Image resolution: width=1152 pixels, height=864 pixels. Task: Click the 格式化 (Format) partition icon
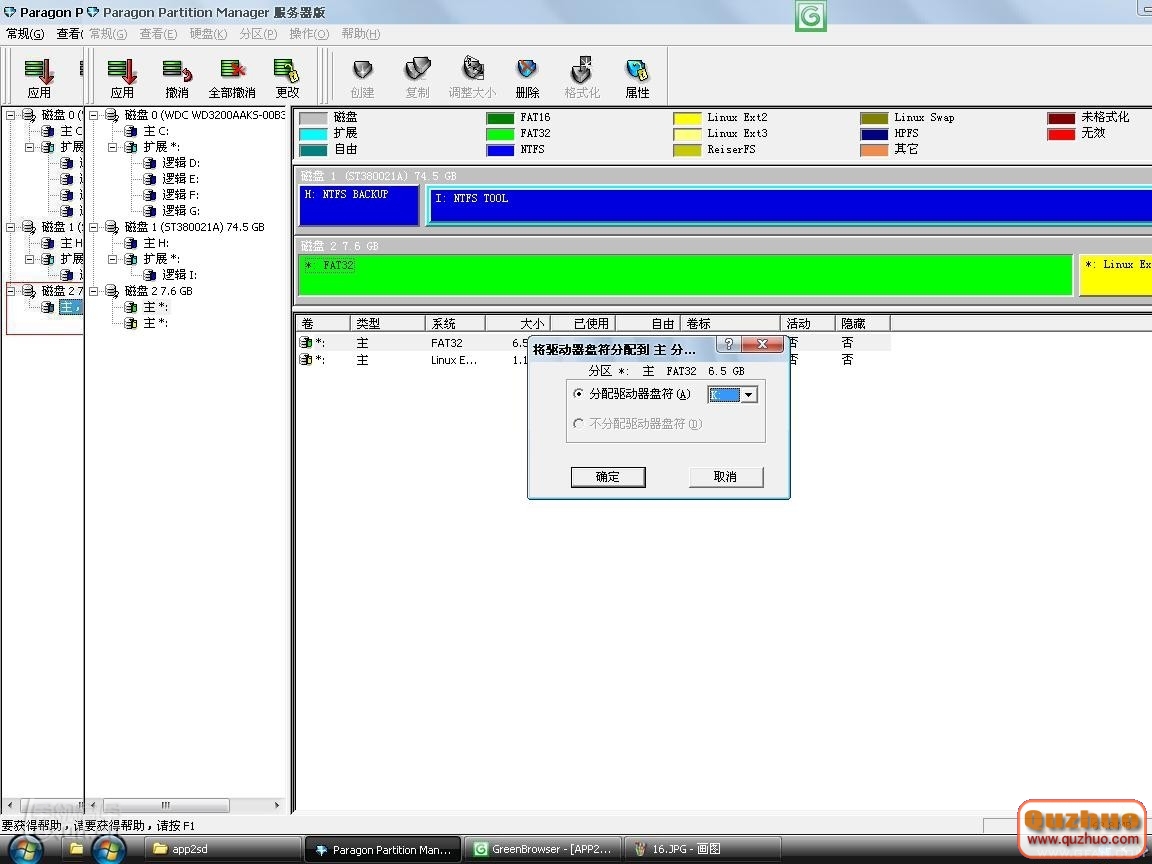click(x=582, y=77)
